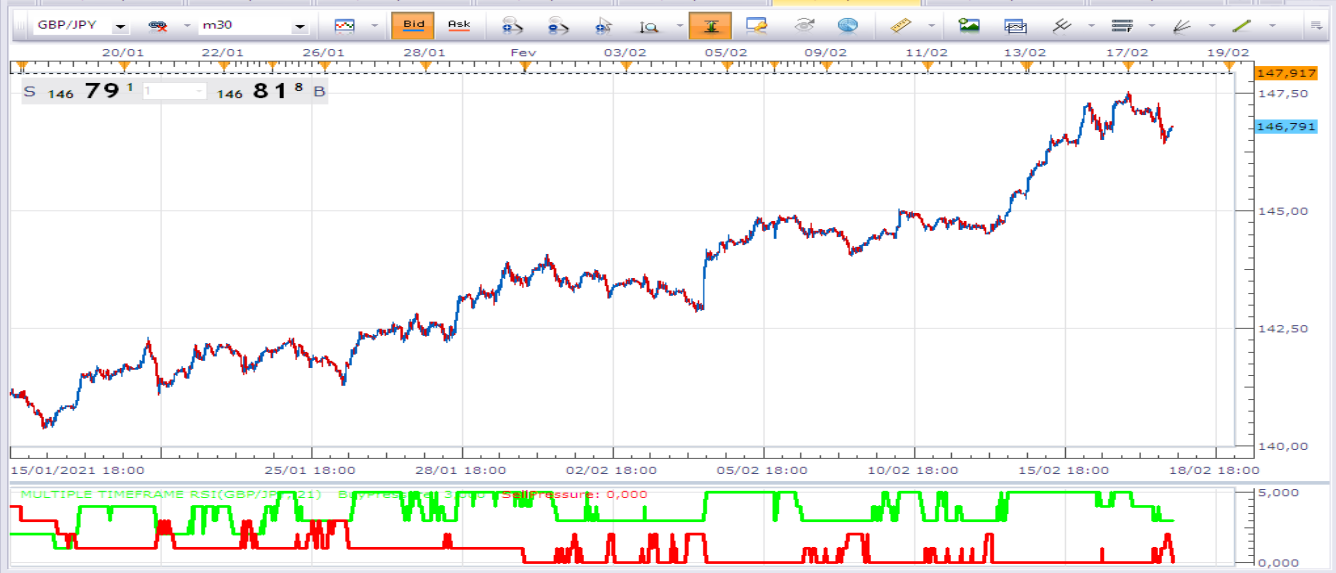Open the toolbar overflow options at right end
This screenshot has width=1336, height=573.
[x=1318, y=26]
